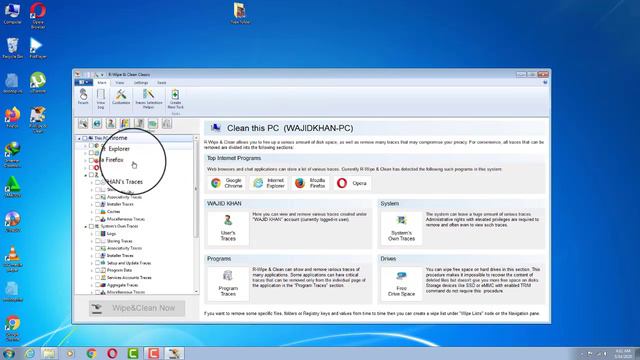Collapse the This PC root node
This screenshot has width=640, height=360.
click(79, 138)
